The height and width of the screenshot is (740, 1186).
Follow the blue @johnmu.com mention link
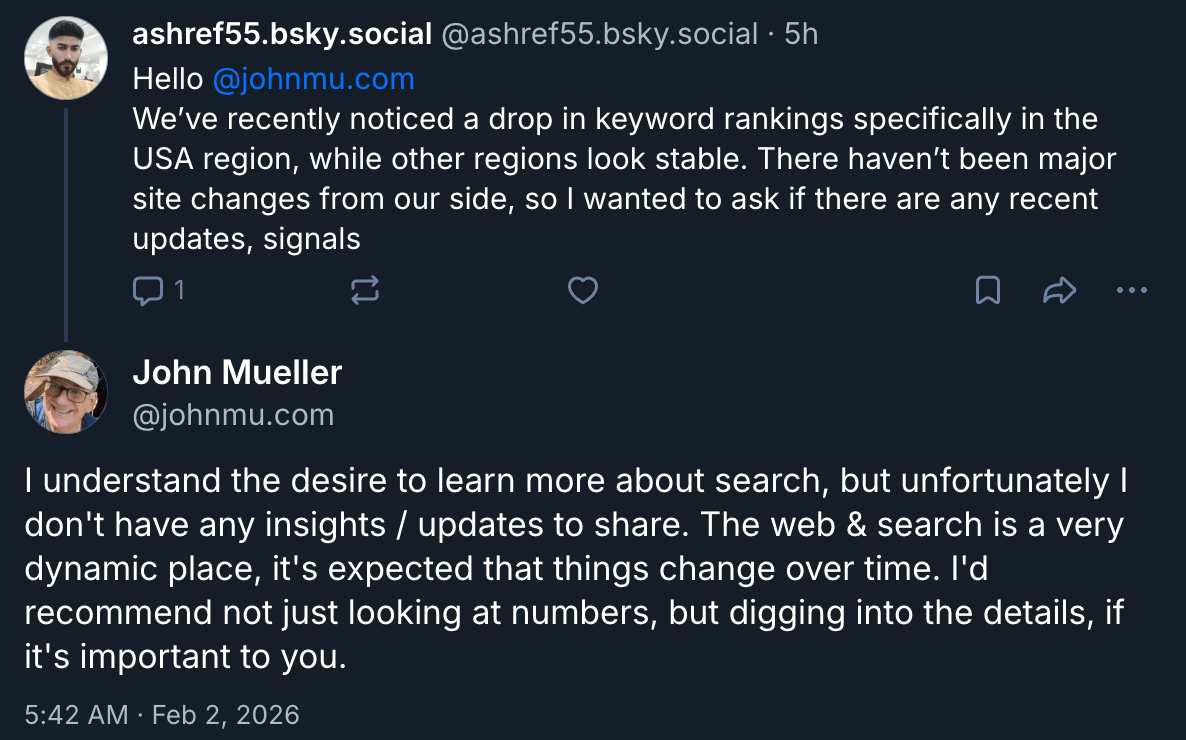(313, 79)
